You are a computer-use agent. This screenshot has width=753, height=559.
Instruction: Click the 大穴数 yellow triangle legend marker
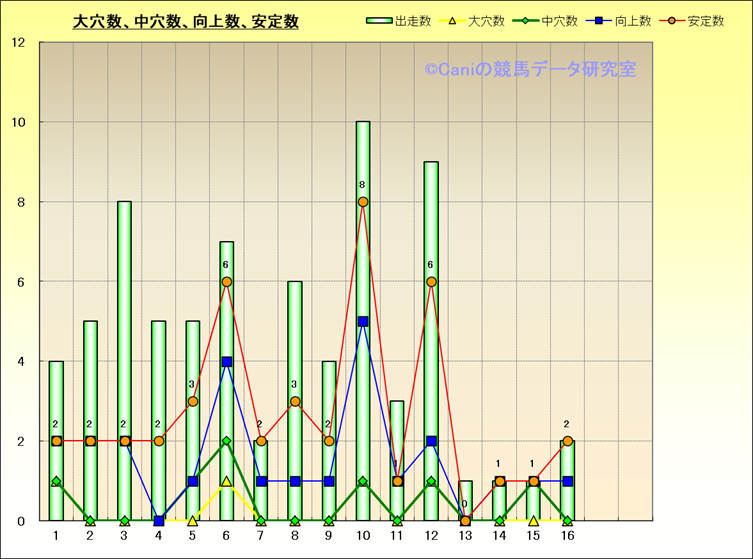pyautogui.click(x=451, y=21)
